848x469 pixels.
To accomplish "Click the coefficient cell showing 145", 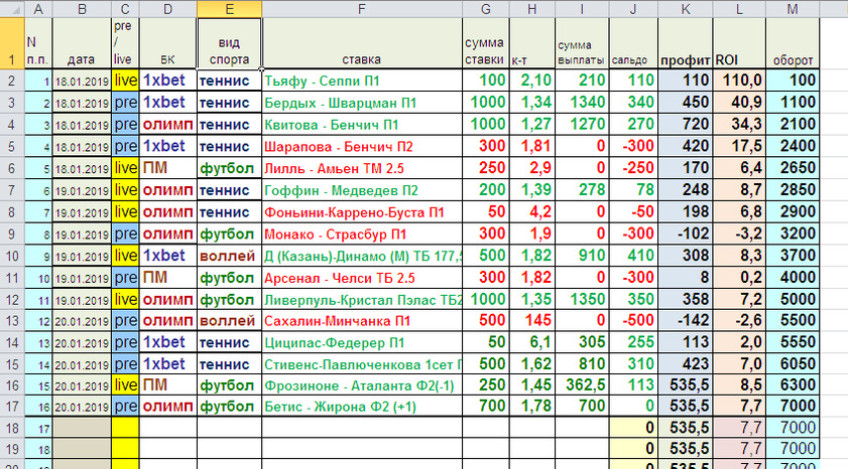I will [x=532, y=320].
